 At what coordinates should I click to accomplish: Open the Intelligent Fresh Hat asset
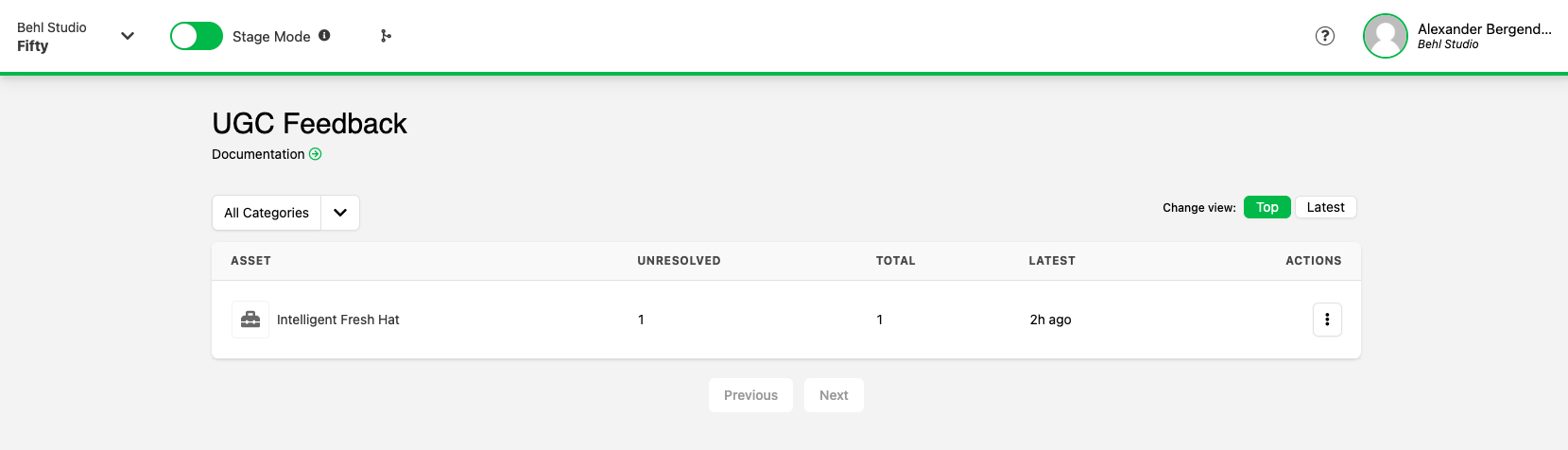pyautogui.click(x=337, y=320)
